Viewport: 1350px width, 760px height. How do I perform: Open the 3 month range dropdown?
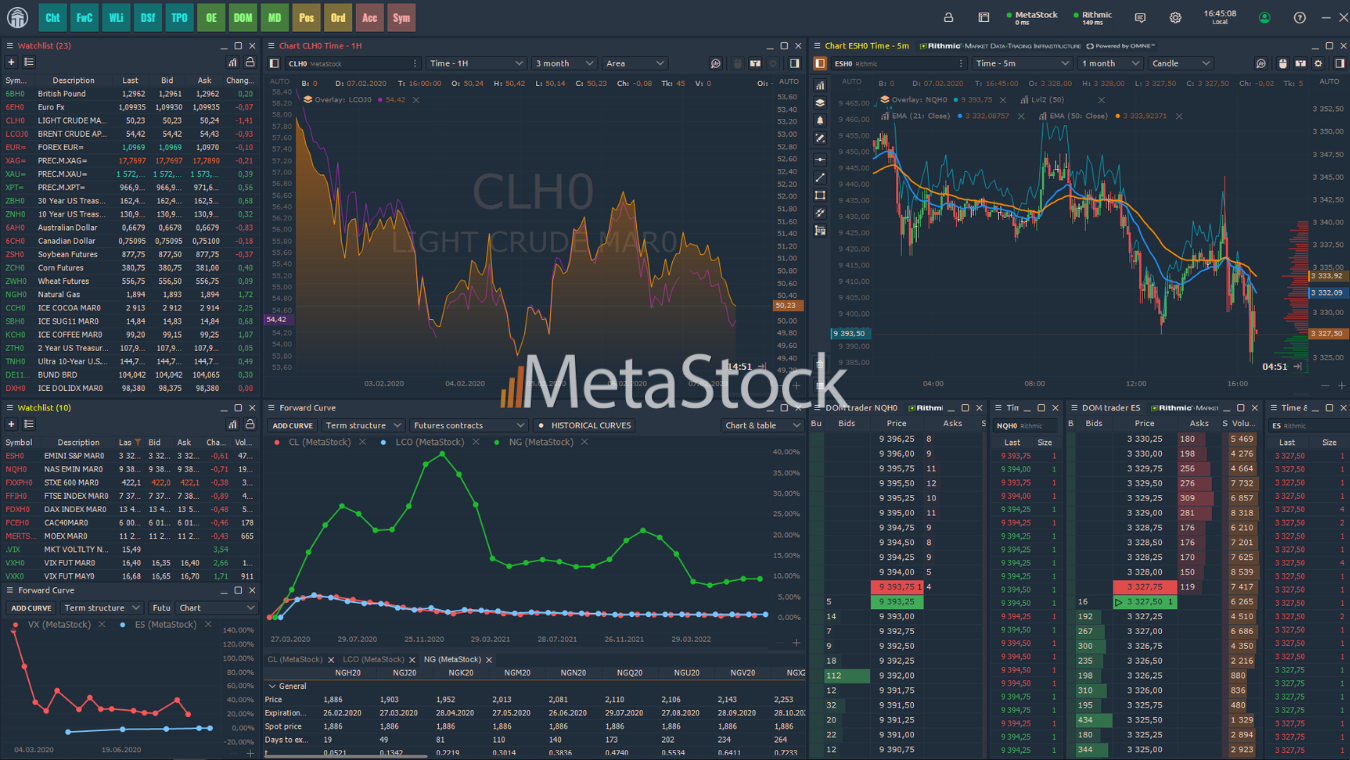[x=565, y=63]
